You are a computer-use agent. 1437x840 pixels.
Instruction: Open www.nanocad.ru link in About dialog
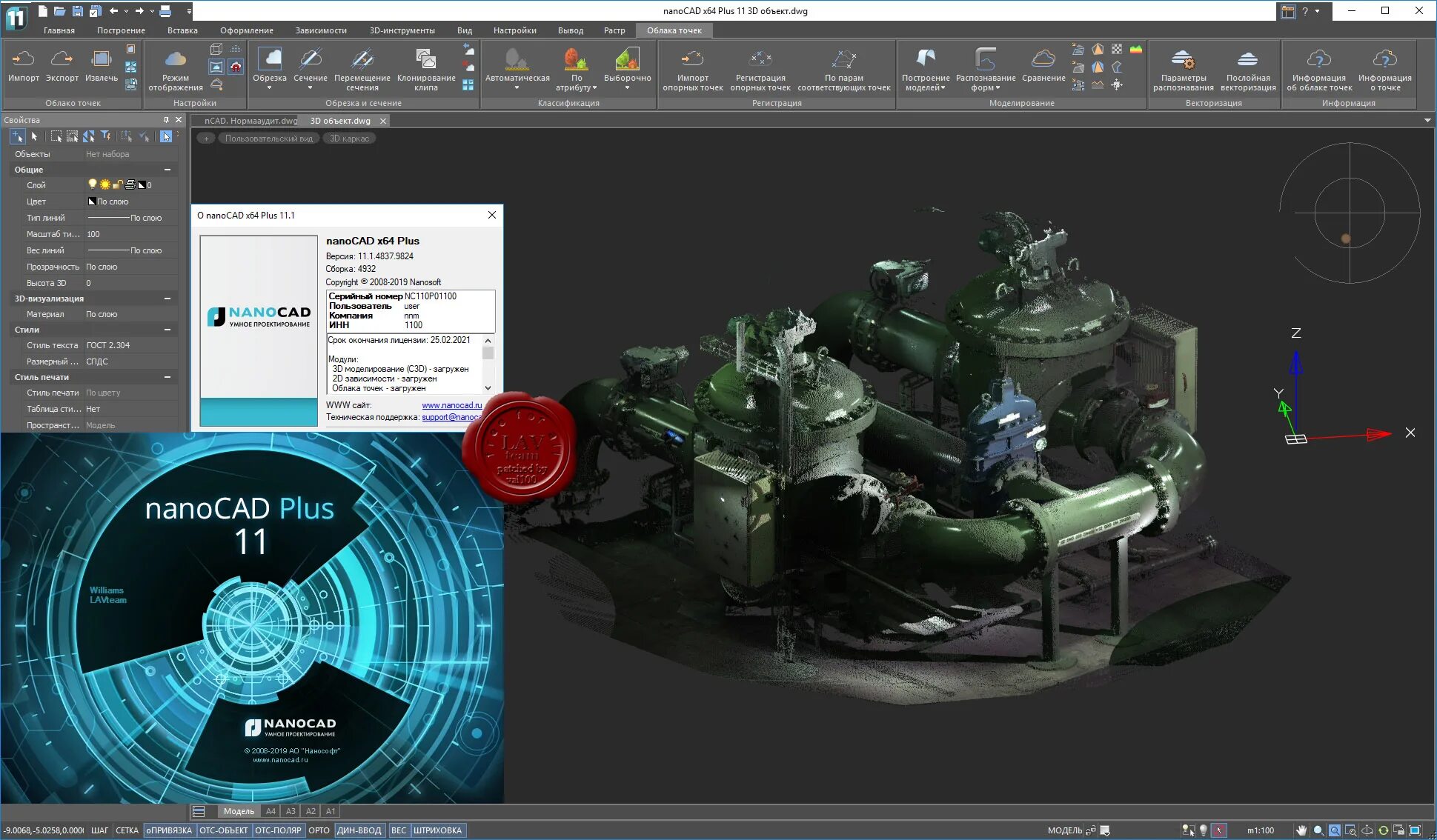[x=451, y=405]
